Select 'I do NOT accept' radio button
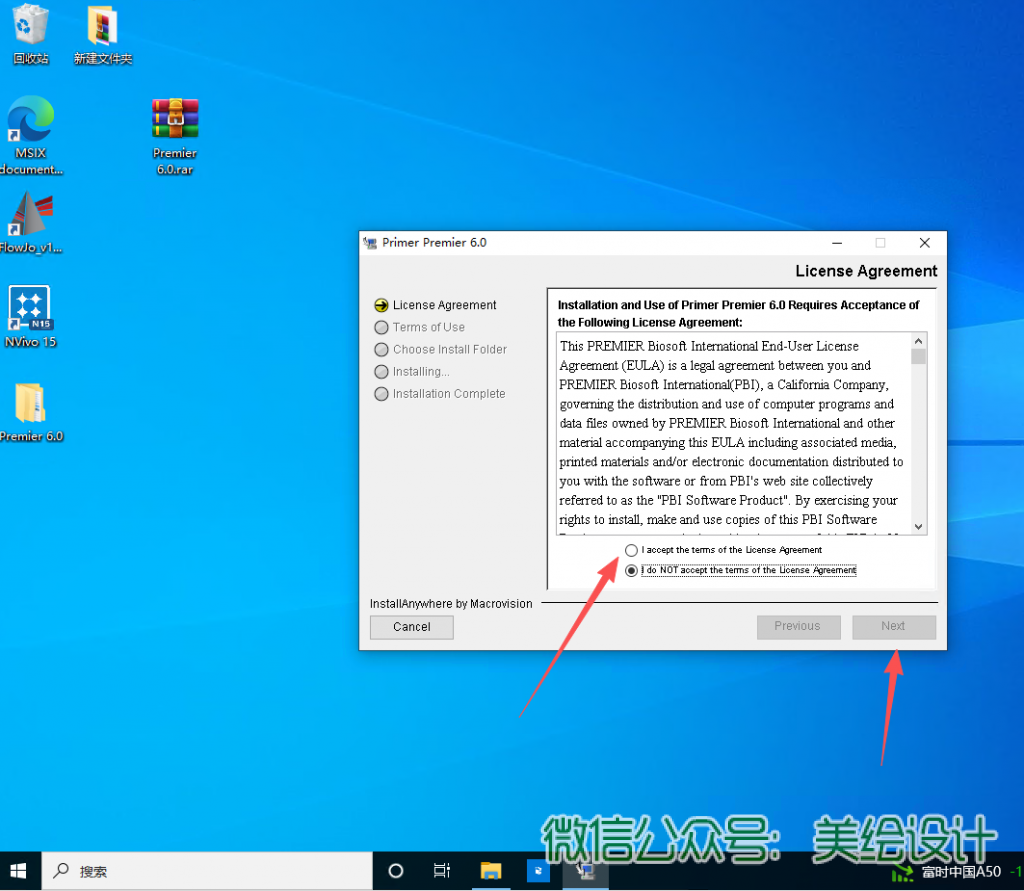Viewport: 1024px width, 891px height. [x=630, y=571]
